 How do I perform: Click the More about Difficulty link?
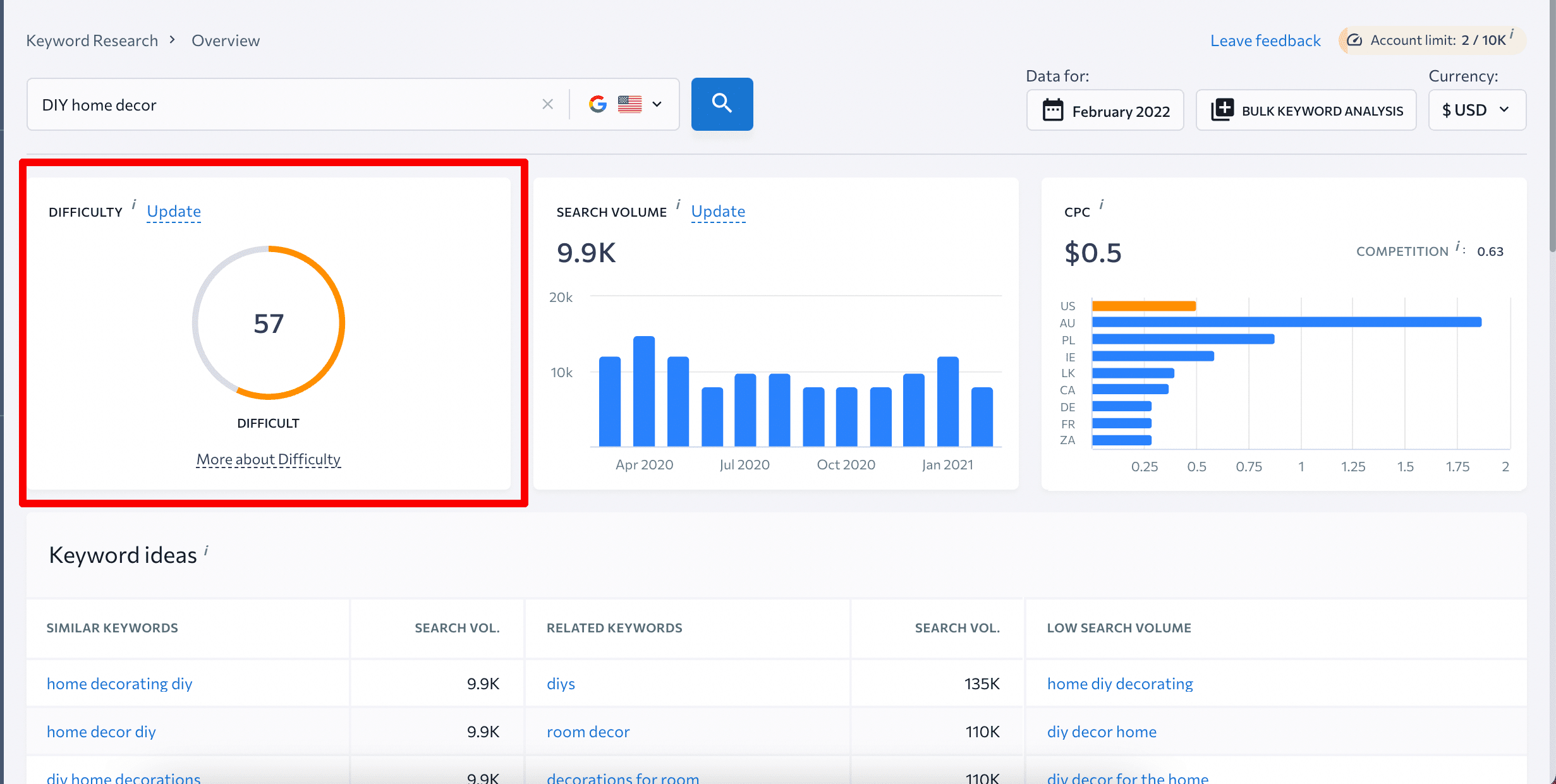point(268,459)
